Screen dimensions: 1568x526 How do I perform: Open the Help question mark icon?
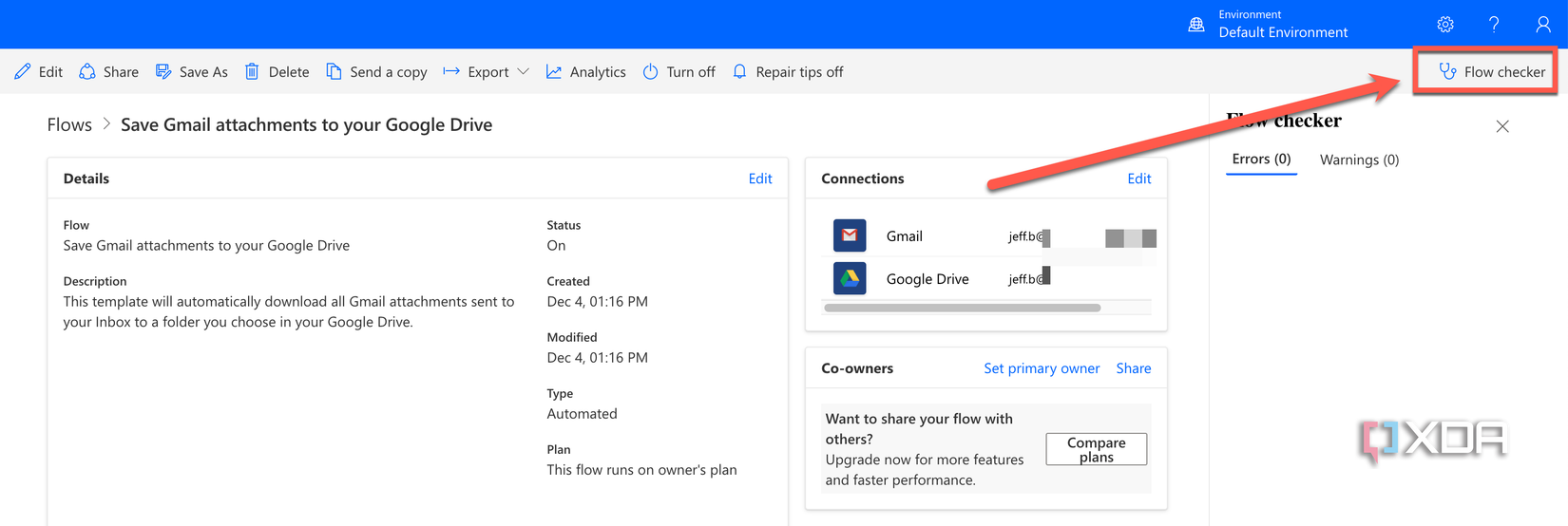pyautogui.click(x=1494, y=25)
